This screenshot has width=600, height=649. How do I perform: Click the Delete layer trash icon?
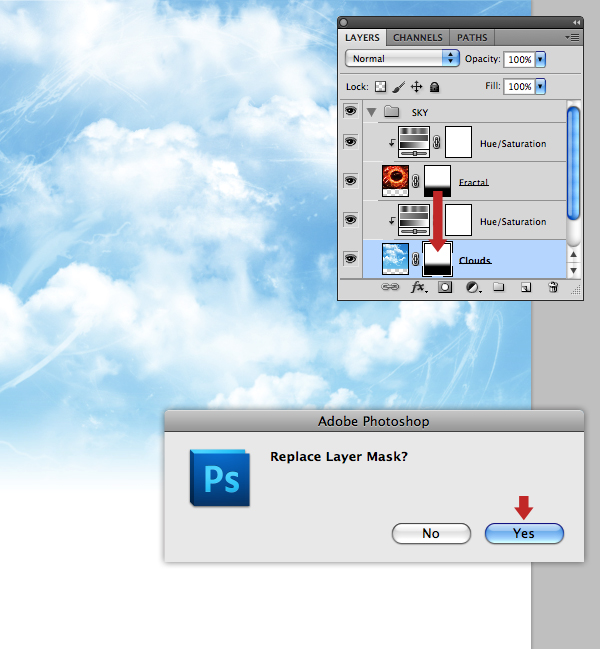pyautogui.click(x=553, y=287)
